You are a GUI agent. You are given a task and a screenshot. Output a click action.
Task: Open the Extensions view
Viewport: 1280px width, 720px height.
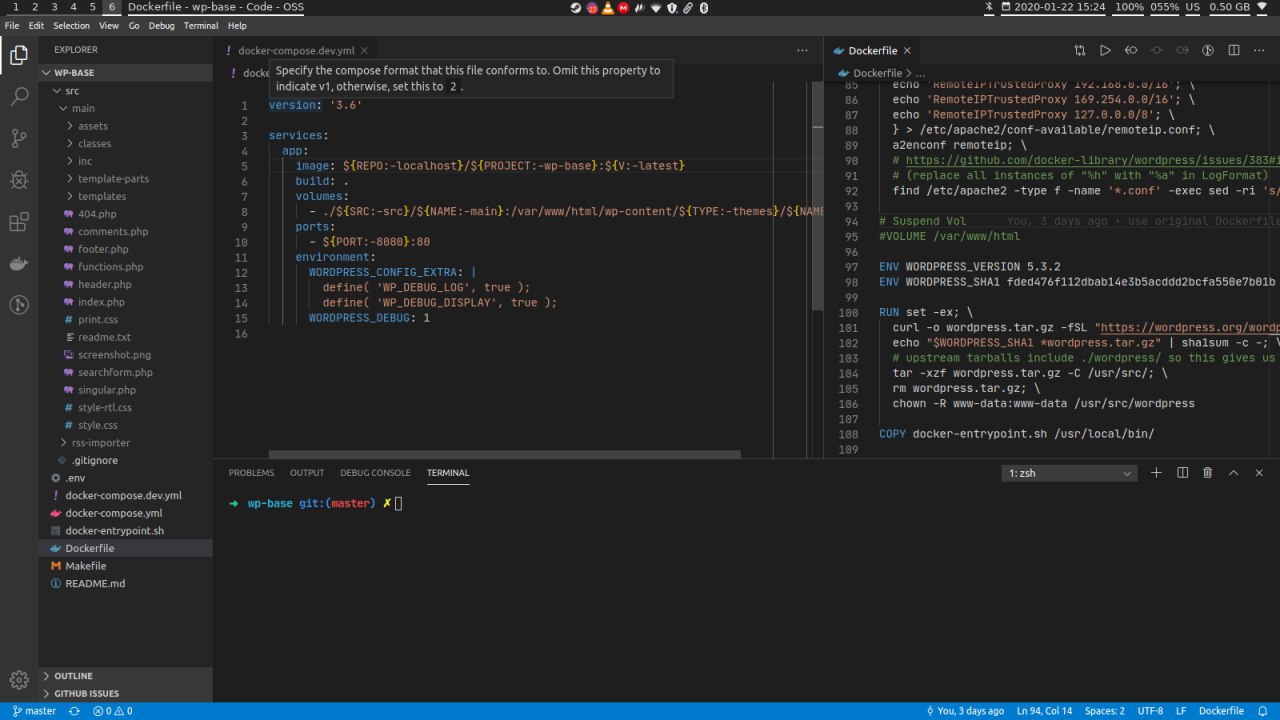(x=19, y=221)
